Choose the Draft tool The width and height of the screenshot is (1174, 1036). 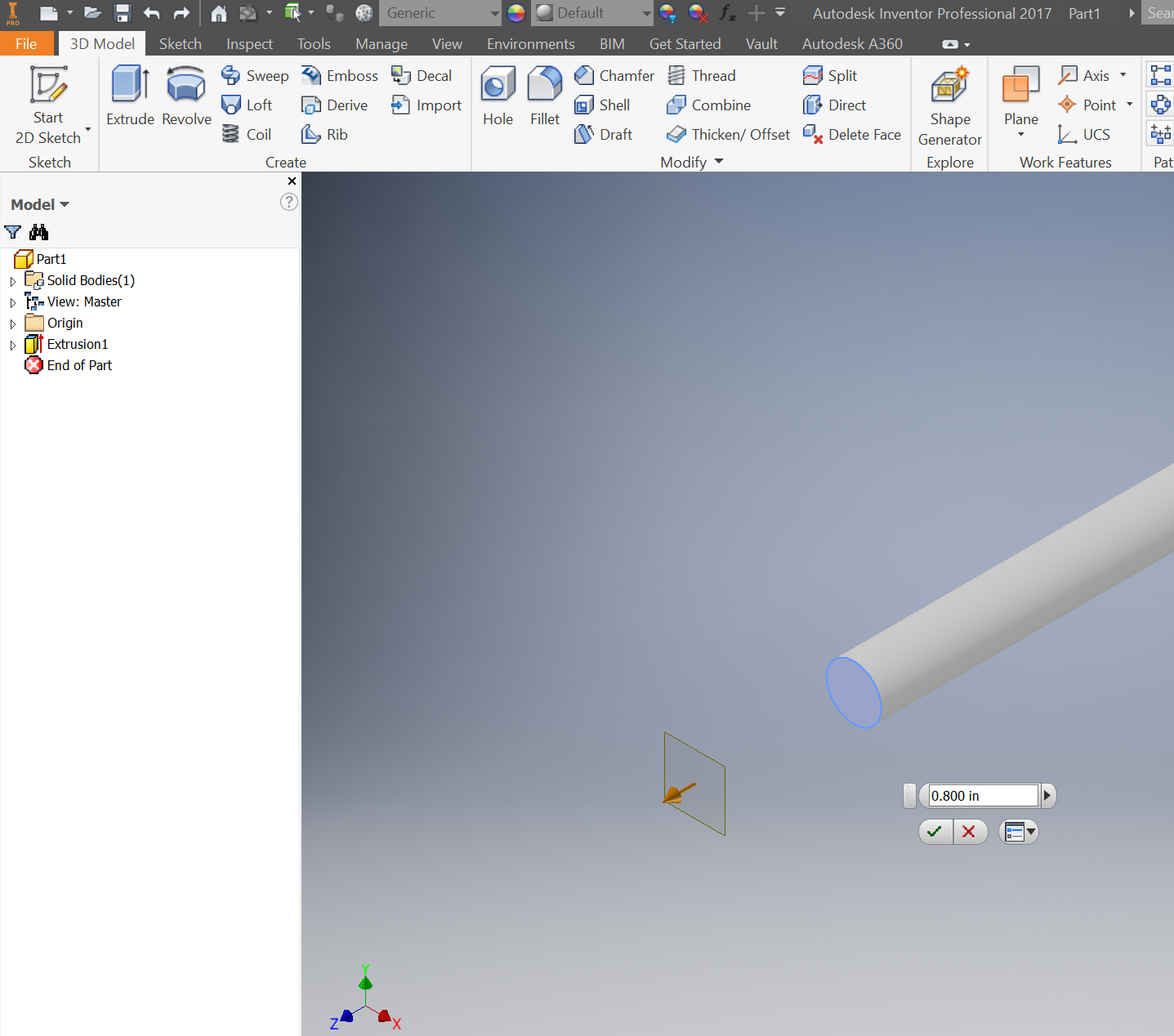click(604, 135)
